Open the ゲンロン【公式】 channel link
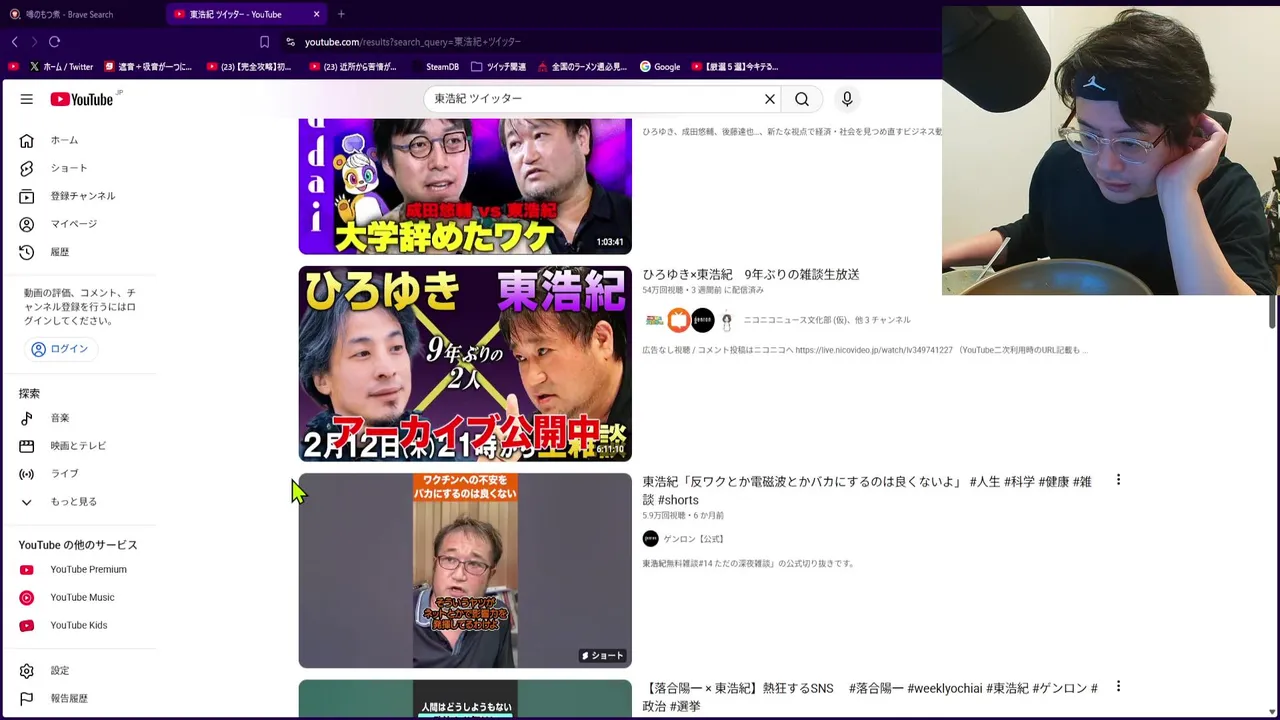 click(693, 539)
